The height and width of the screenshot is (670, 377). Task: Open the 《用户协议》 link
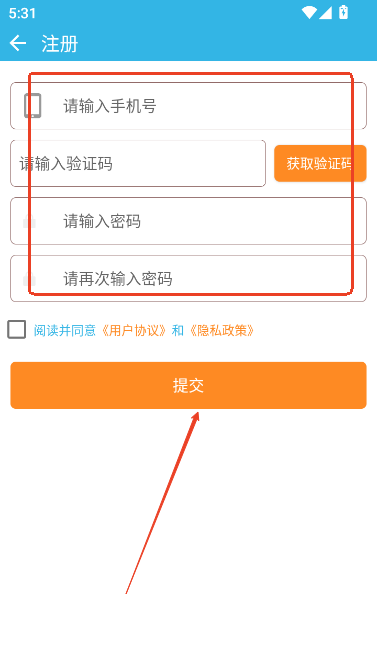pyautogui.click(x=133, y=330)
